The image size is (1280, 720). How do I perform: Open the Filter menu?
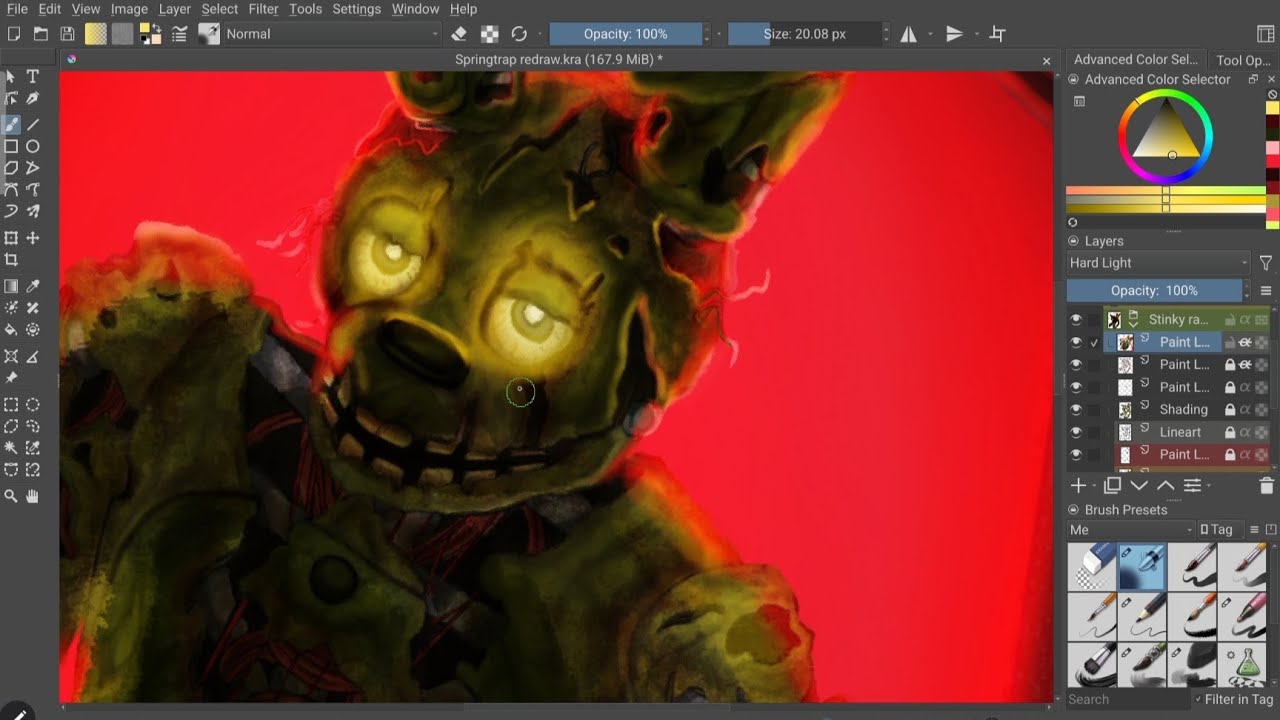(263, 9)
